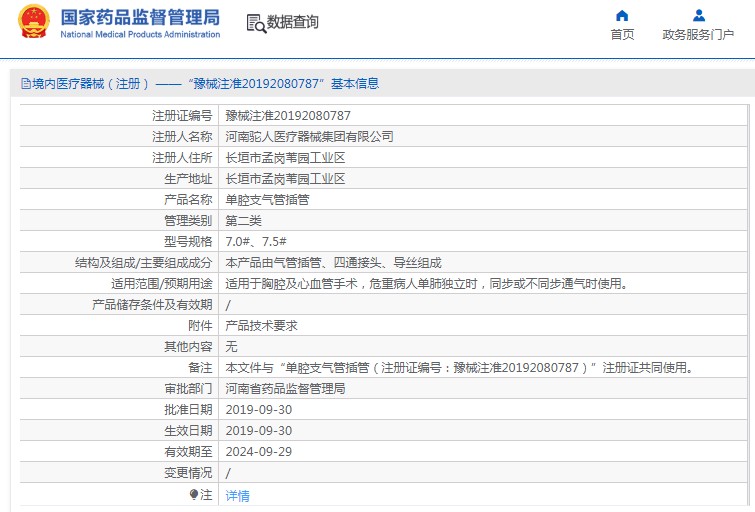Open 数据查询 search icon
The height and width of the screenshot is (512, 755).
(x=256, y=23)
